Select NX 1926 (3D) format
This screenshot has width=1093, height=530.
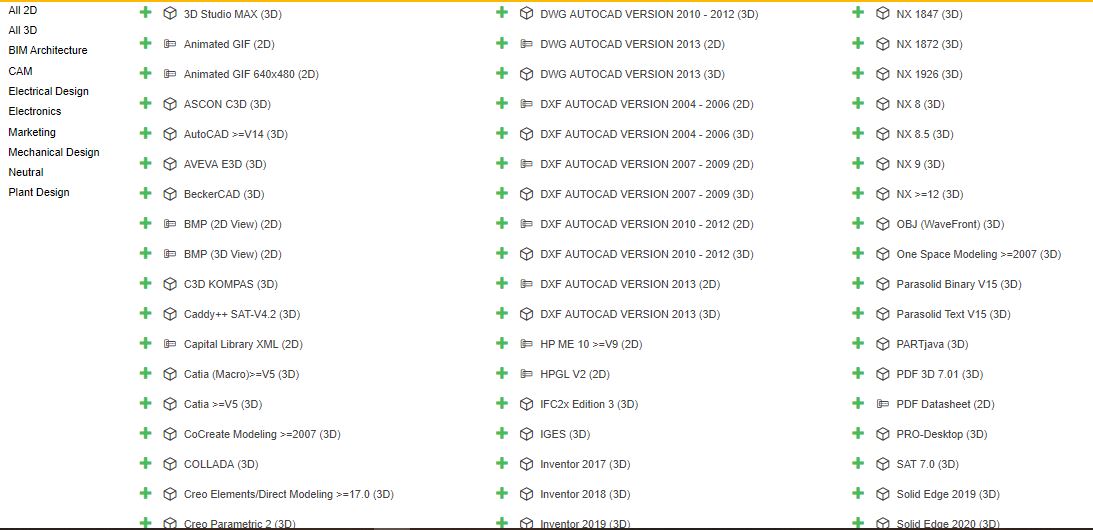(929, 74)
